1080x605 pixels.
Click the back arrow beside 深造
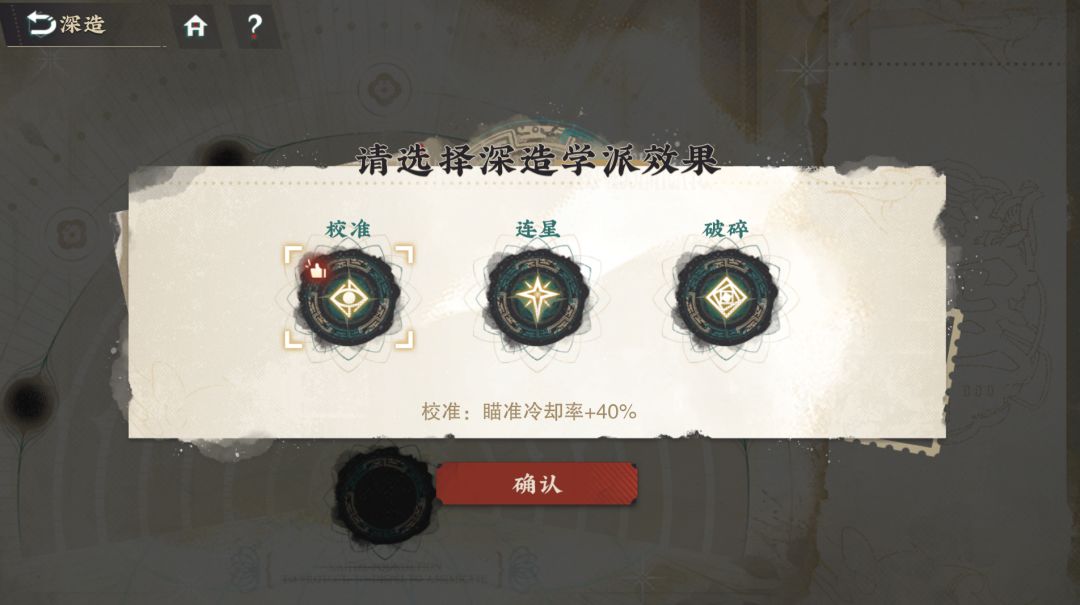[x=41, y=24]
